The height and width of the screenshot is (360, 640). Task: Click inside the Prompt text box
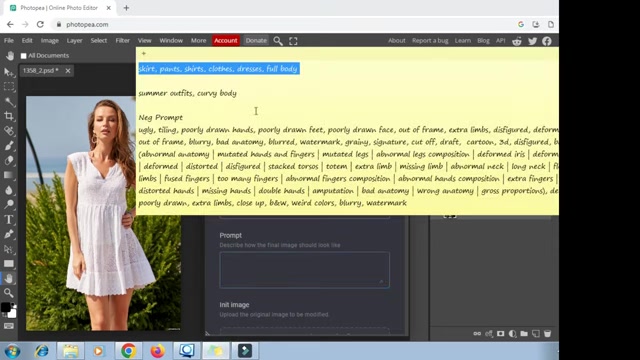[304, 270]
